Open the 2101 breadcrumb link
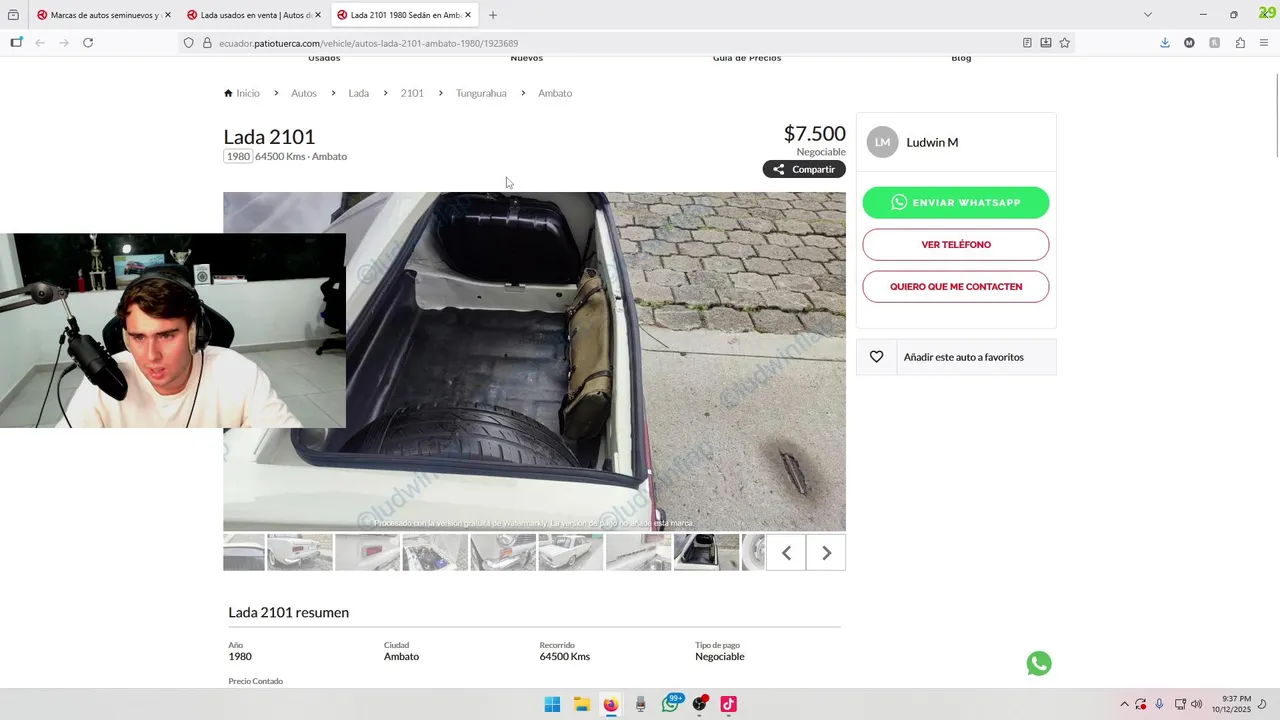 pyautogui.click(x=412, y=93)
